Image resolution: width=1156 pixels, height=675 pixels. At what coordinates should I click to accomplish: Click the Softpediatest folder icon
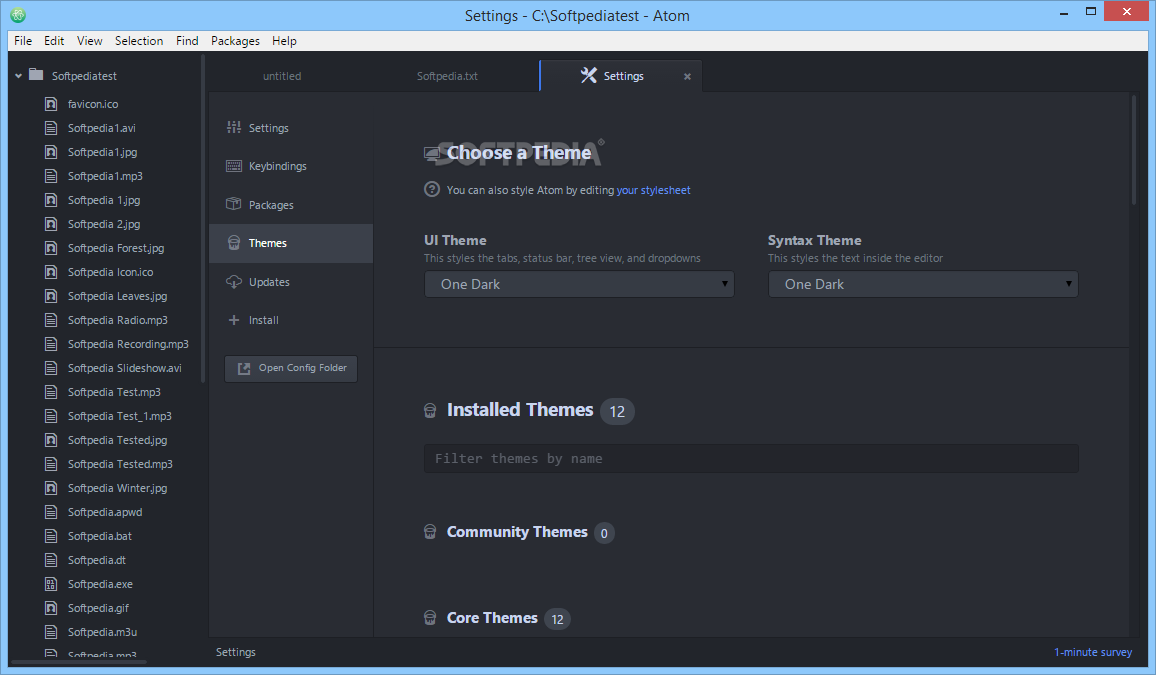click(35, 74)
